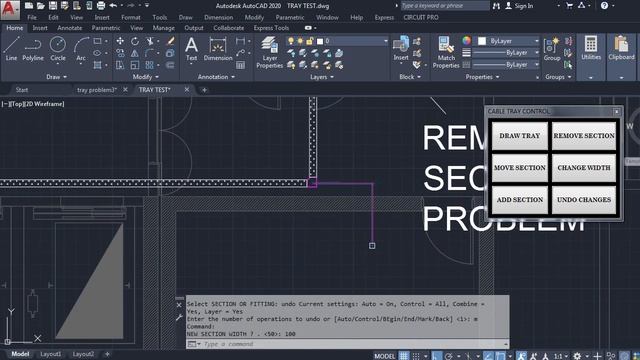
Task: Click the CHANGE WIDTH button
Action: [584, 168]
